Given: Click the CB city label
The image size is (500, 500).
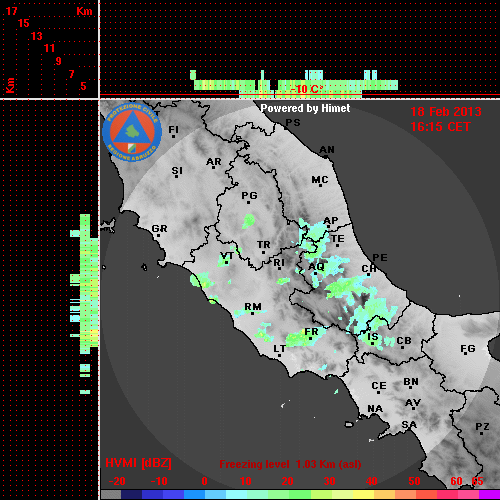Looking at the screenshot, I should click(x=404, y=341).
